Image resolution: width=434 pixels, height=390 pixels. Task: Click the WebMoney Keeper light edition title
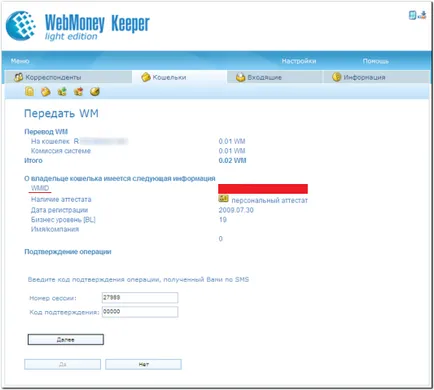(97, 27)
